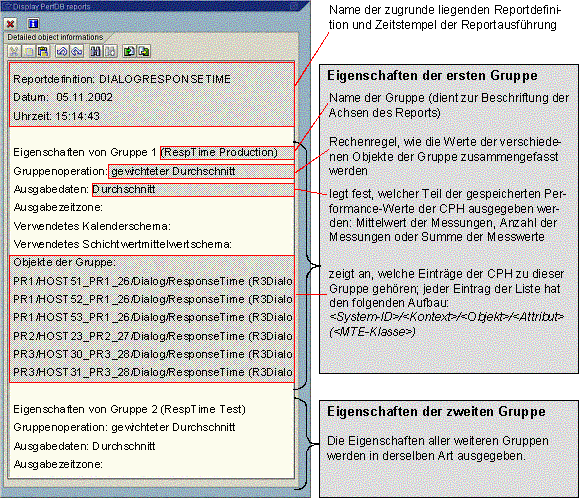Click the Datum: 05.11.2002 line
580x500 pixels.
pos(63,97)
